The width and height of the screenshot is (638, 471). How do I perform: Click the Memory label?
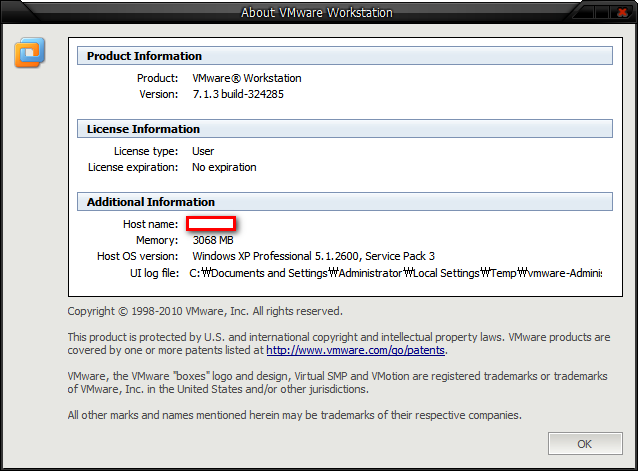(157, 240)
